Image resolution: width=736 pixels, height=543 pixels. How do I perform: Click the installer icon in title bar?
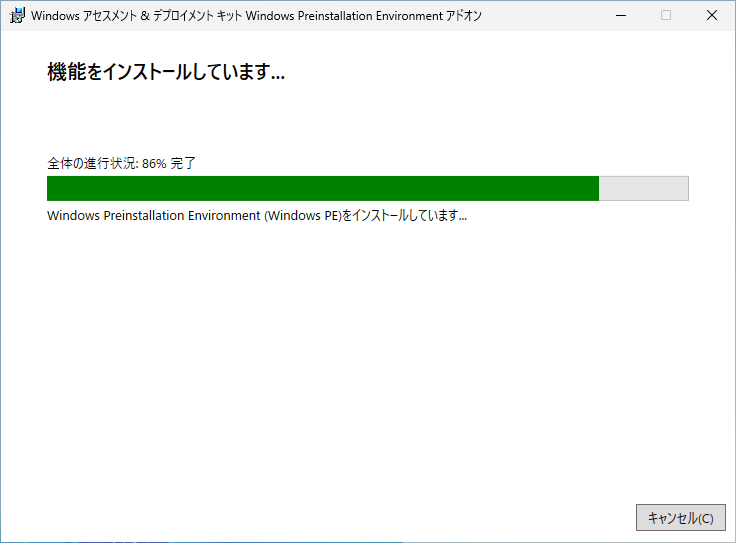click(17, 15)
